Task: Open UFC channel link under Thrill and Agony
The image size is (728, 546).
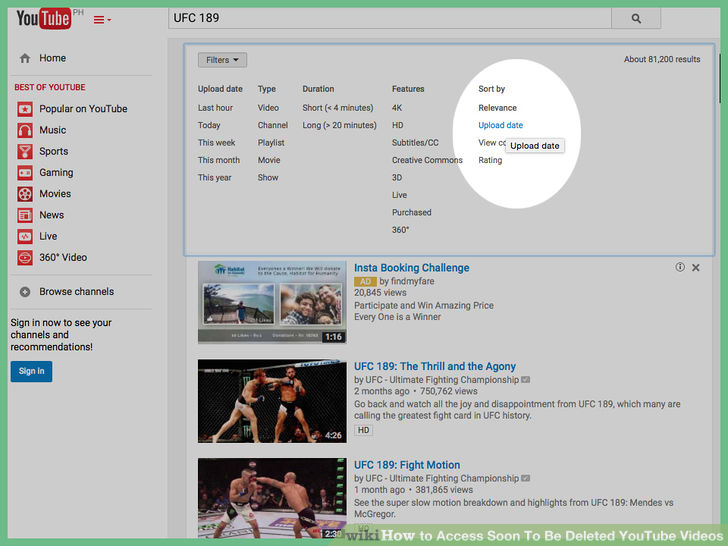Action: coord(442,380)
